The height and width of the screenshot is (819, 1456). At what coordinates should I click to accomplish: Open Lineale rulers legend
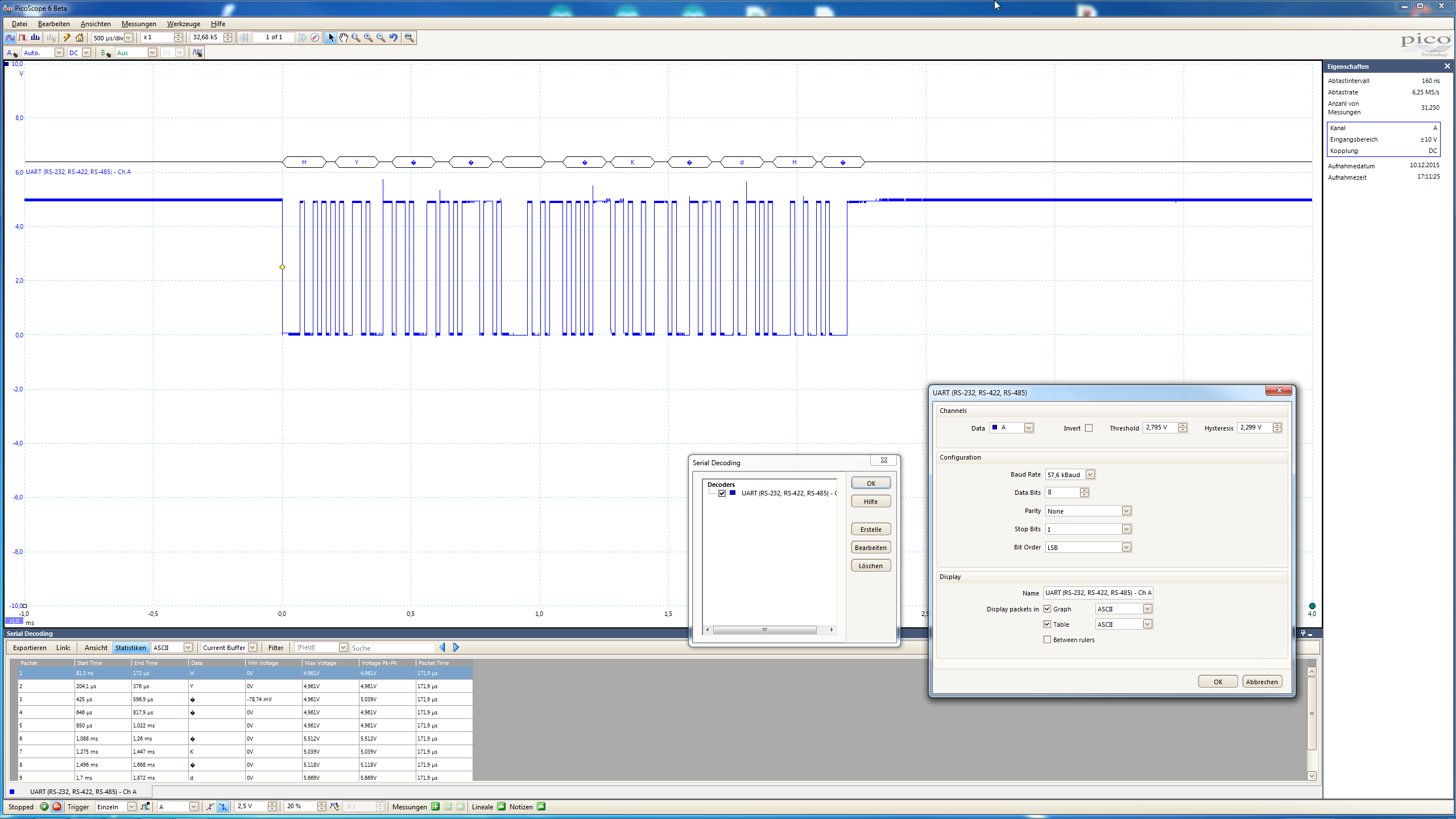[502, 806]
